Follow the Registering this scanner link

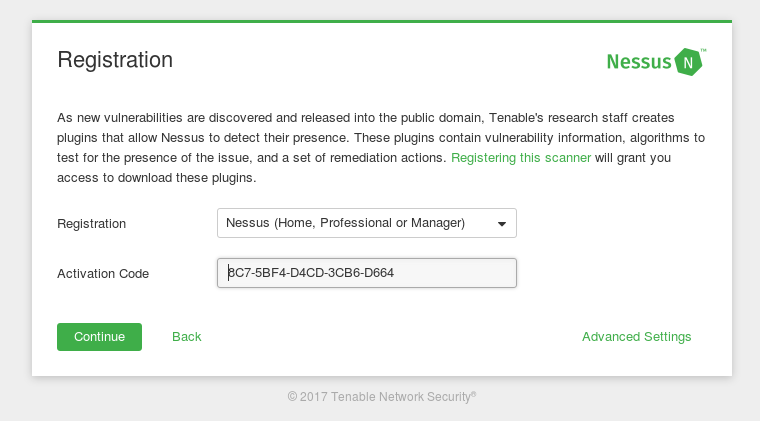point(521,158)
